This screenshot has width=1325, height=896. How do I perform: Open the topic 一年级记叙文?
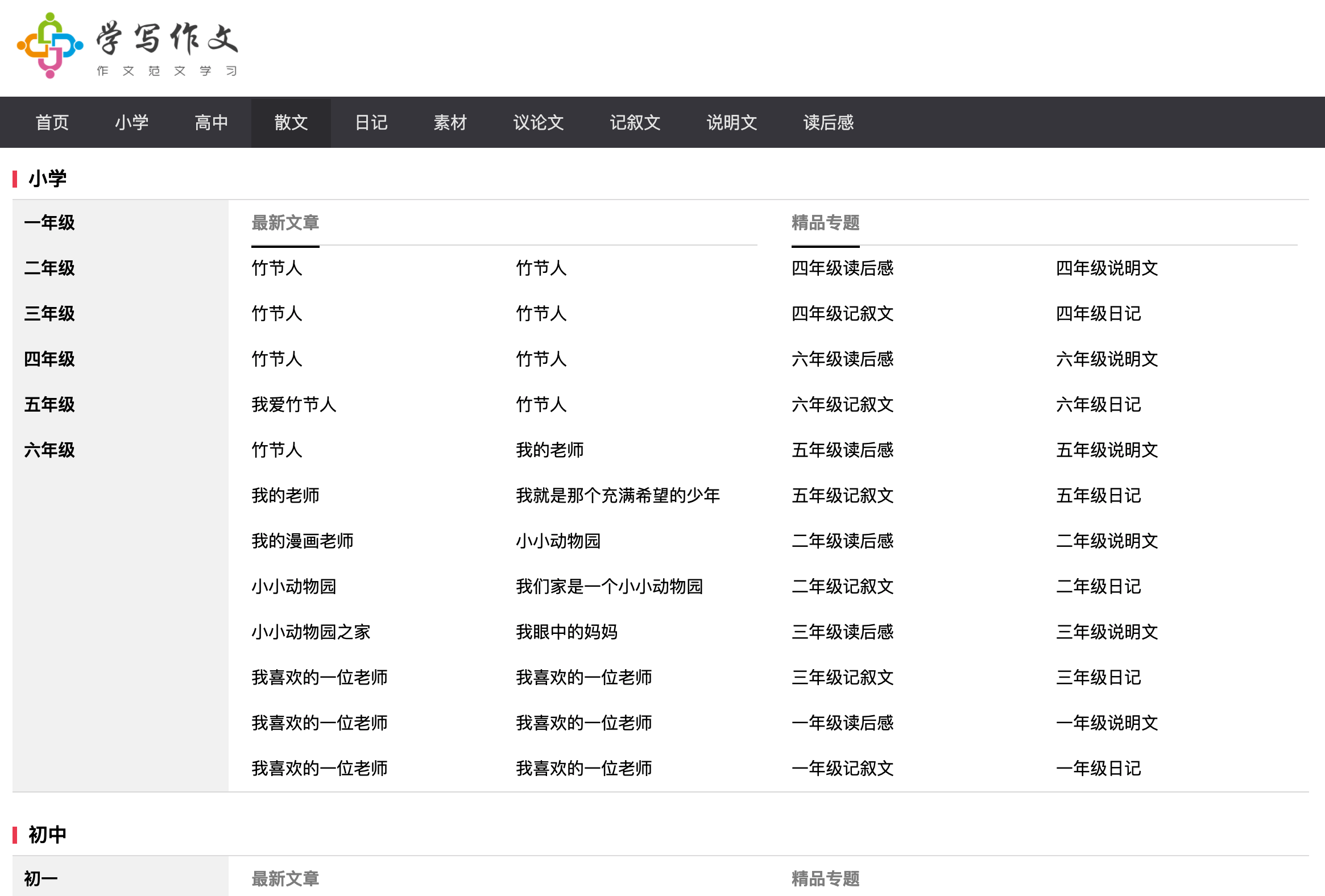(x=843, y=769)
